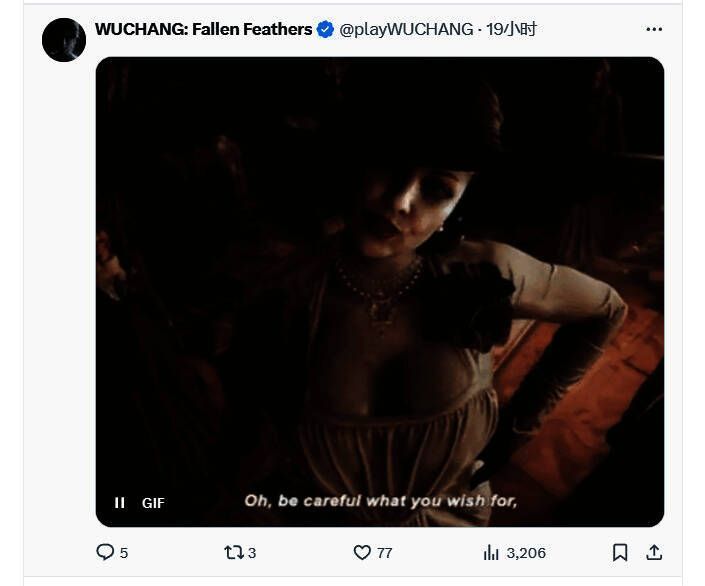705x586 pixels.
Task: Click the blue verified badge
Action: coord(325,30)
